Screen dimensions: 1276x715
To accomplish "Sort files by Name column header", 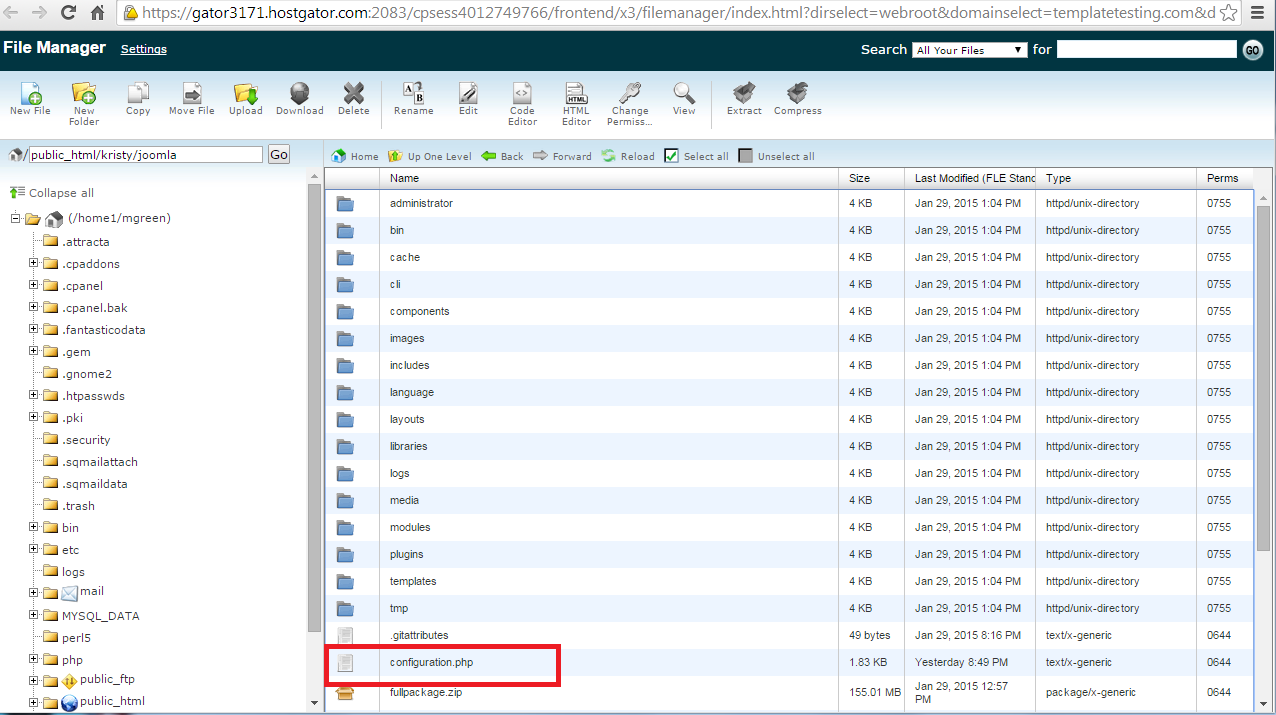I will point(405,178).
